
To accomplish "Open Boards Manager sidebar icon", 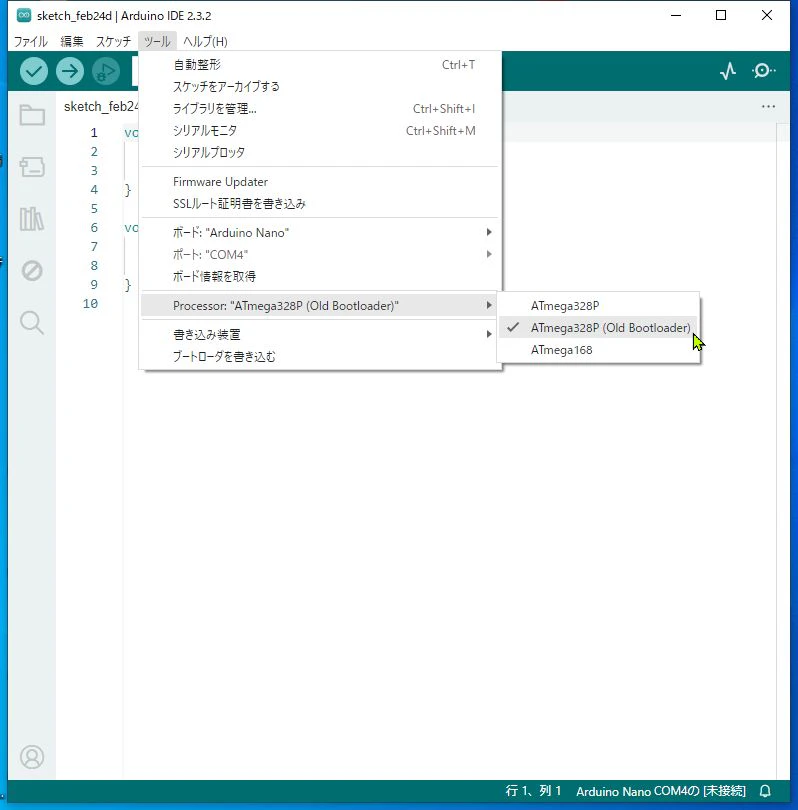I will pyautogui.click(x=32, y=167).
